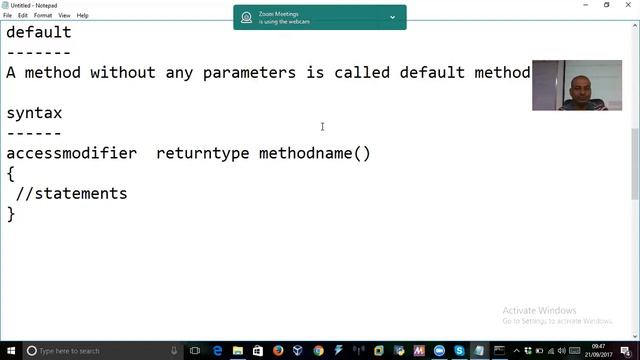Open the cube-shaped app in the taskbar
This screenshot has height=360, width=640.
[x=298, y=351]
